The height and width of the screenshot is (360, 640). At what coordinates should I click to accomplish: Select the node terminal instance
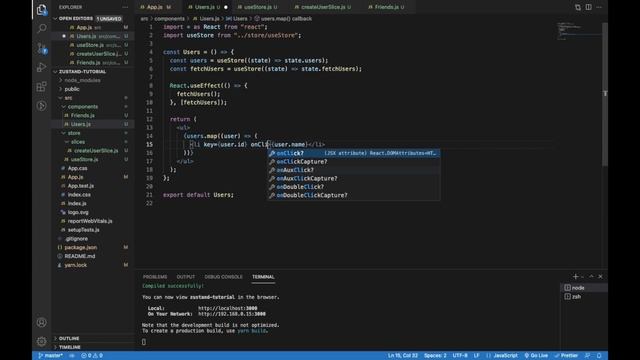(x=584, y=288)
